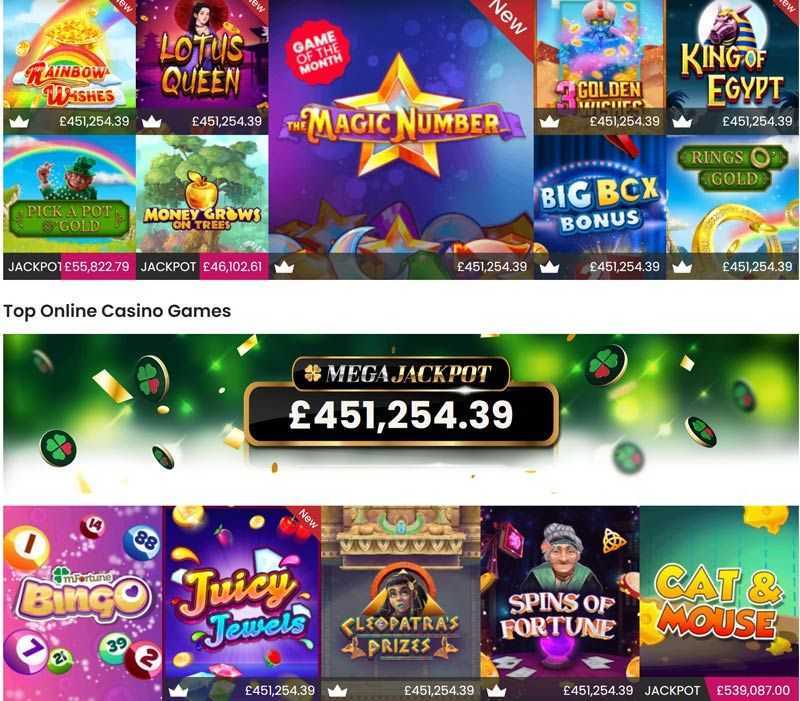
Task: Open the mFortune Bingo game
Action: (x=83, y=603)
